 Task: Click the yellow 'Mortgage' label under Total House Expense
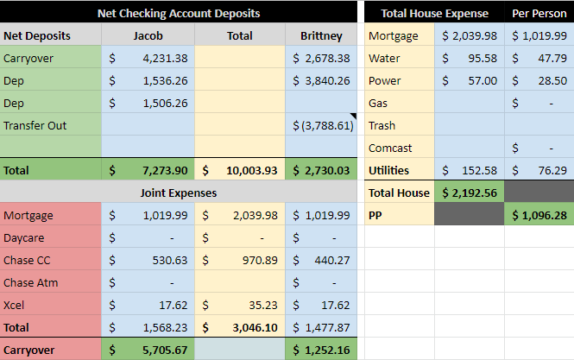tap(399, 34)
